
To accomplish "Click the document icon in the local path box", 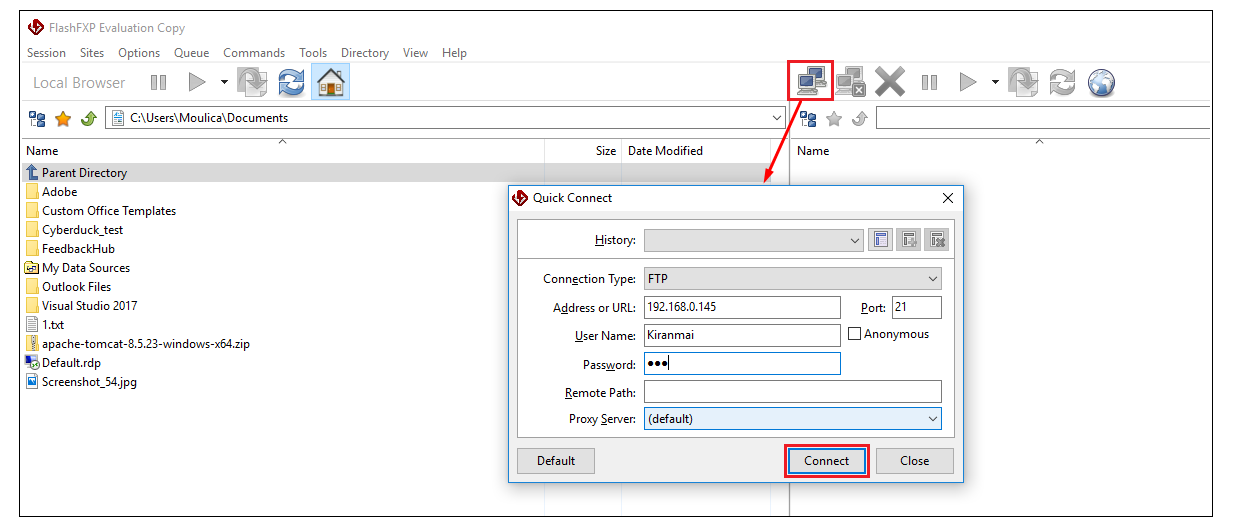I will [118, 118].
